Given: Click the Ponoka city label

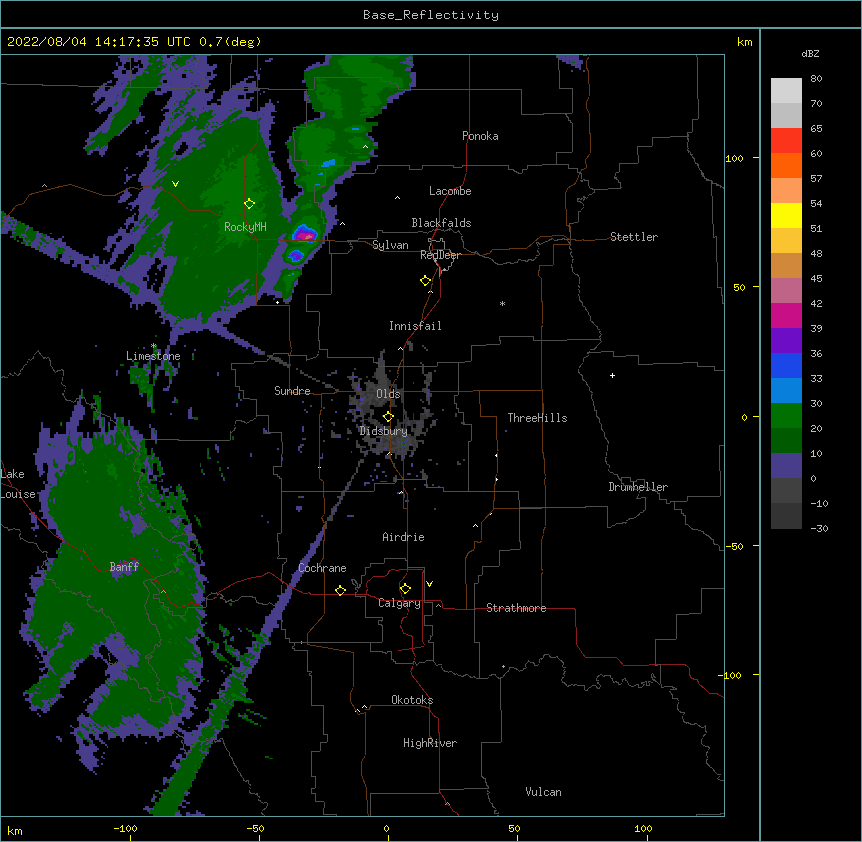Looking at the screenshot, I should (480, 136).
